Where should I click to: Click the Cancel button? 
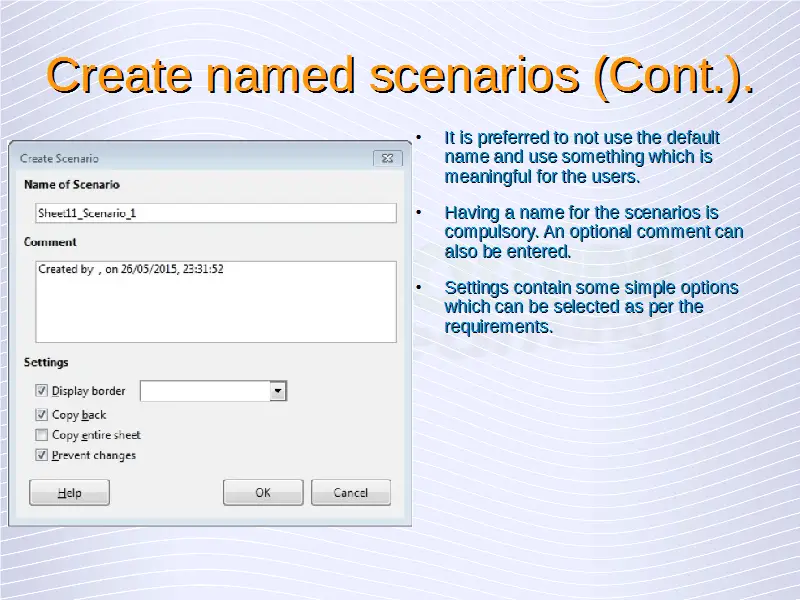350,492
